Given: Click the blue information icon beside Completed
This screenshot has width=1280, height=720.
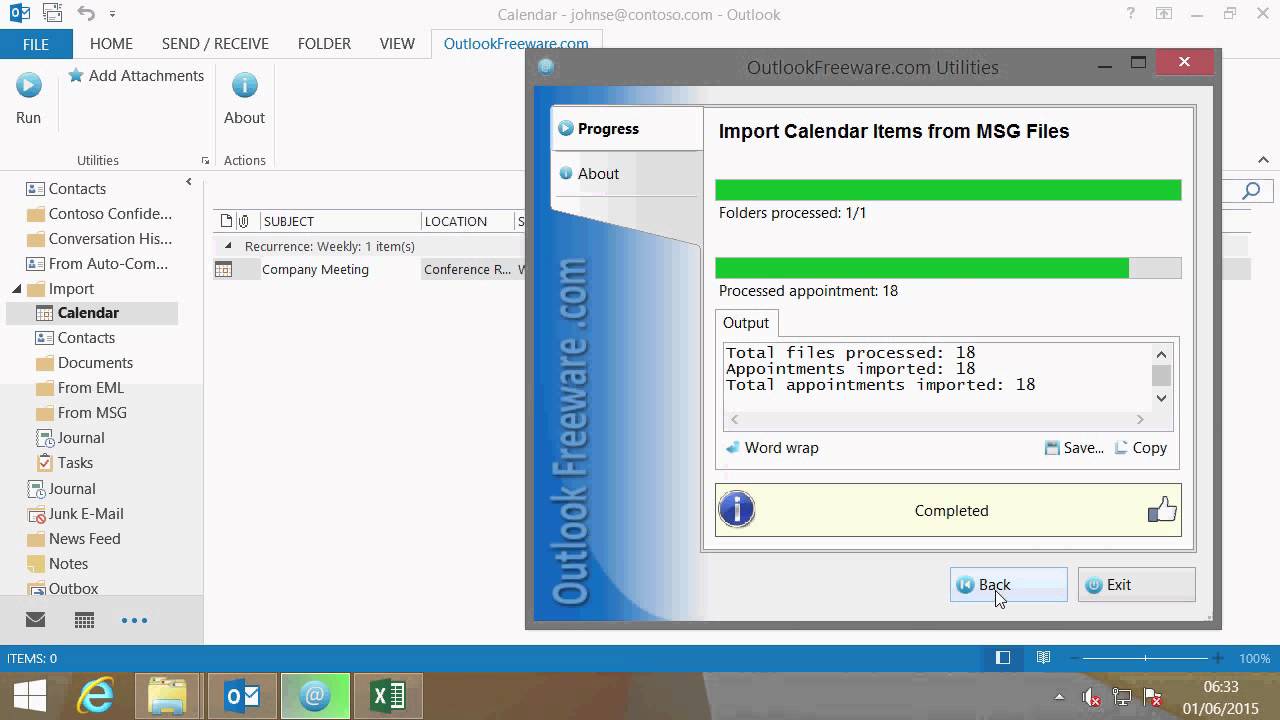Looking at the screenshot, I should pos(737,510).
